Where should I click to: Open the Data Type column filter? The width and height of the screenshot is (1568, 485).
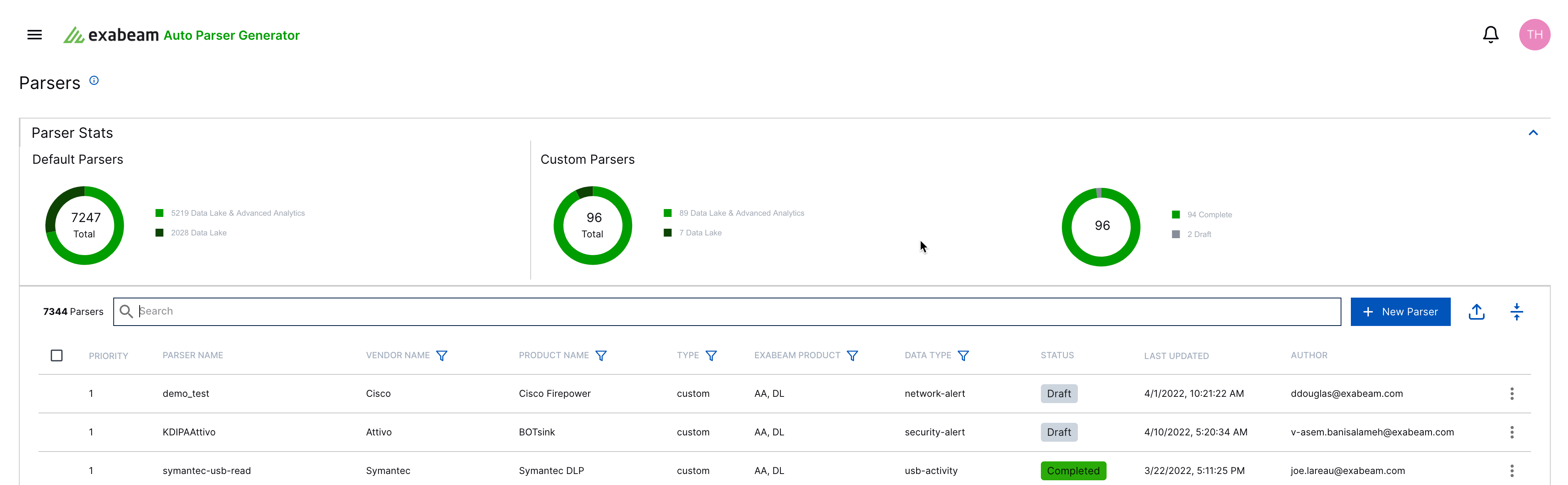(963, 356)
